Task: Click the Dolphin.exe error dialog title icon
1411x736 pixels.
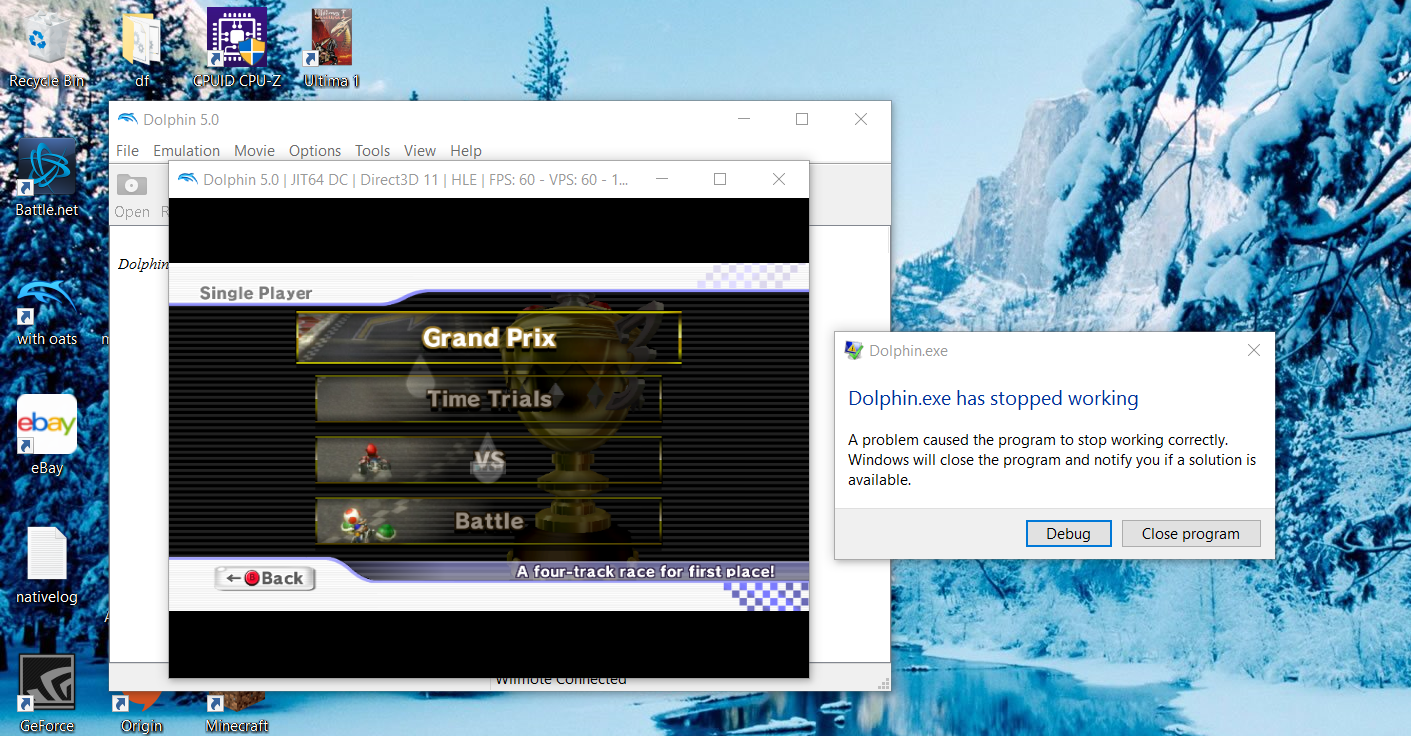Action: [x=854, y=350]
